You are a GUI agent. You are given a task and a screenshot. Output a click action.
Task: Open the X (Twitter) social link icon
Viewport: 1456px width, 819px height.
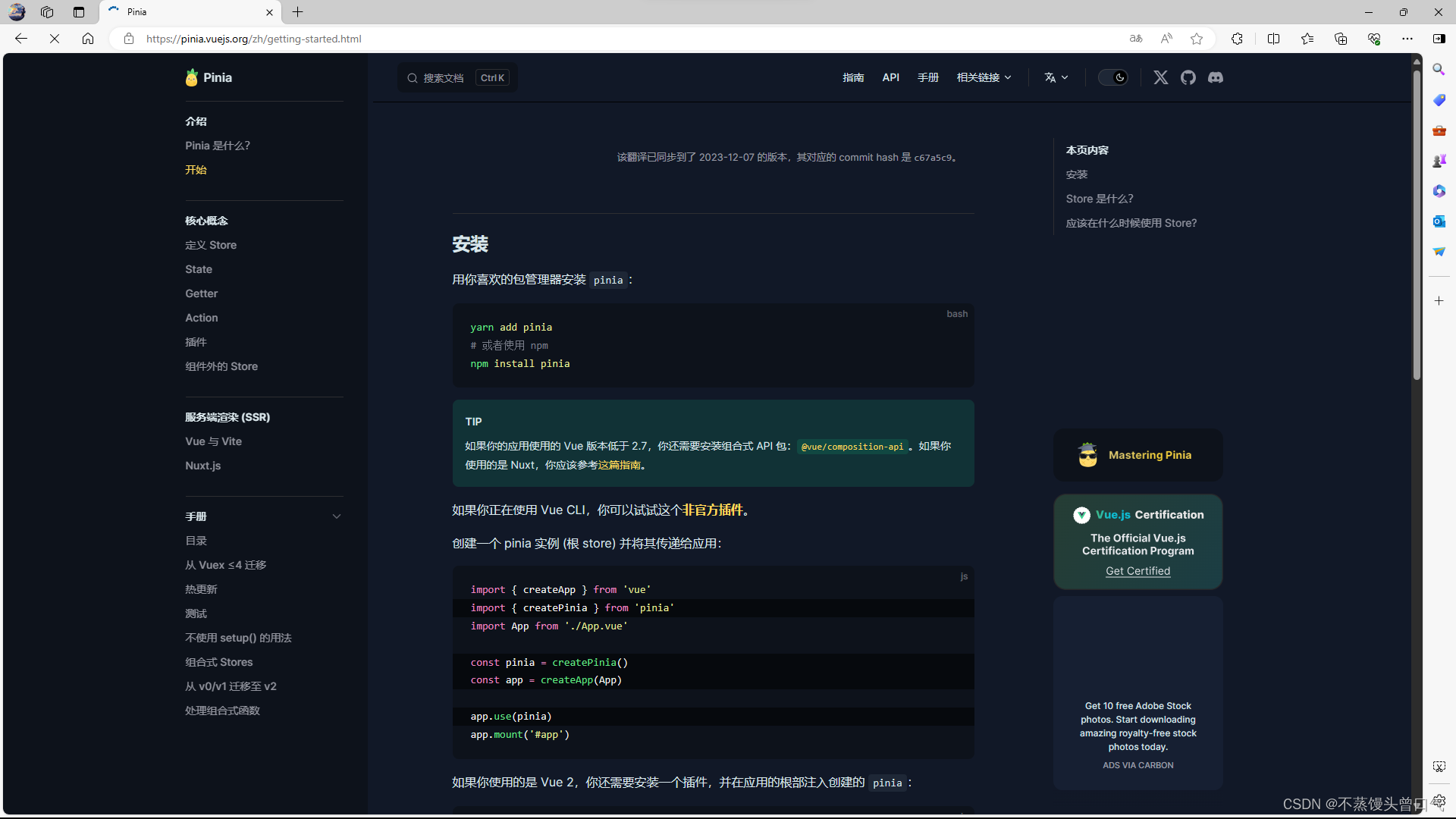pos(1161,77)
